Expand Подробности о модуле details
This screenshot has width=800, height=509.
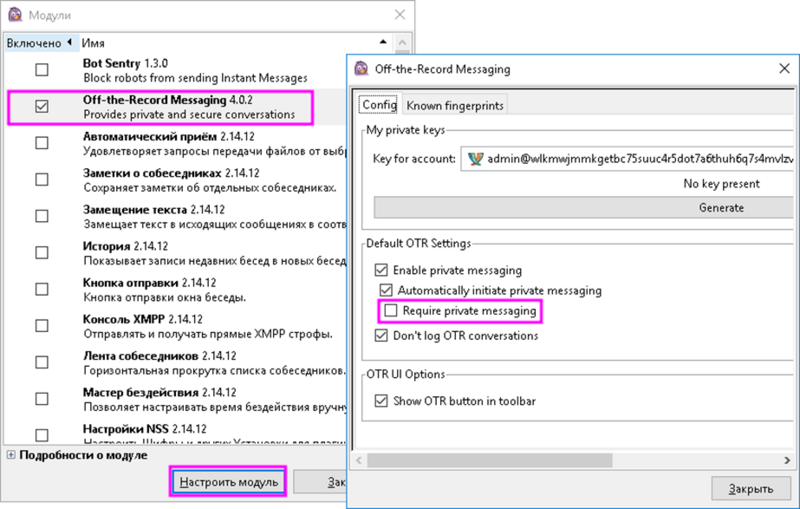click(11, 455)
